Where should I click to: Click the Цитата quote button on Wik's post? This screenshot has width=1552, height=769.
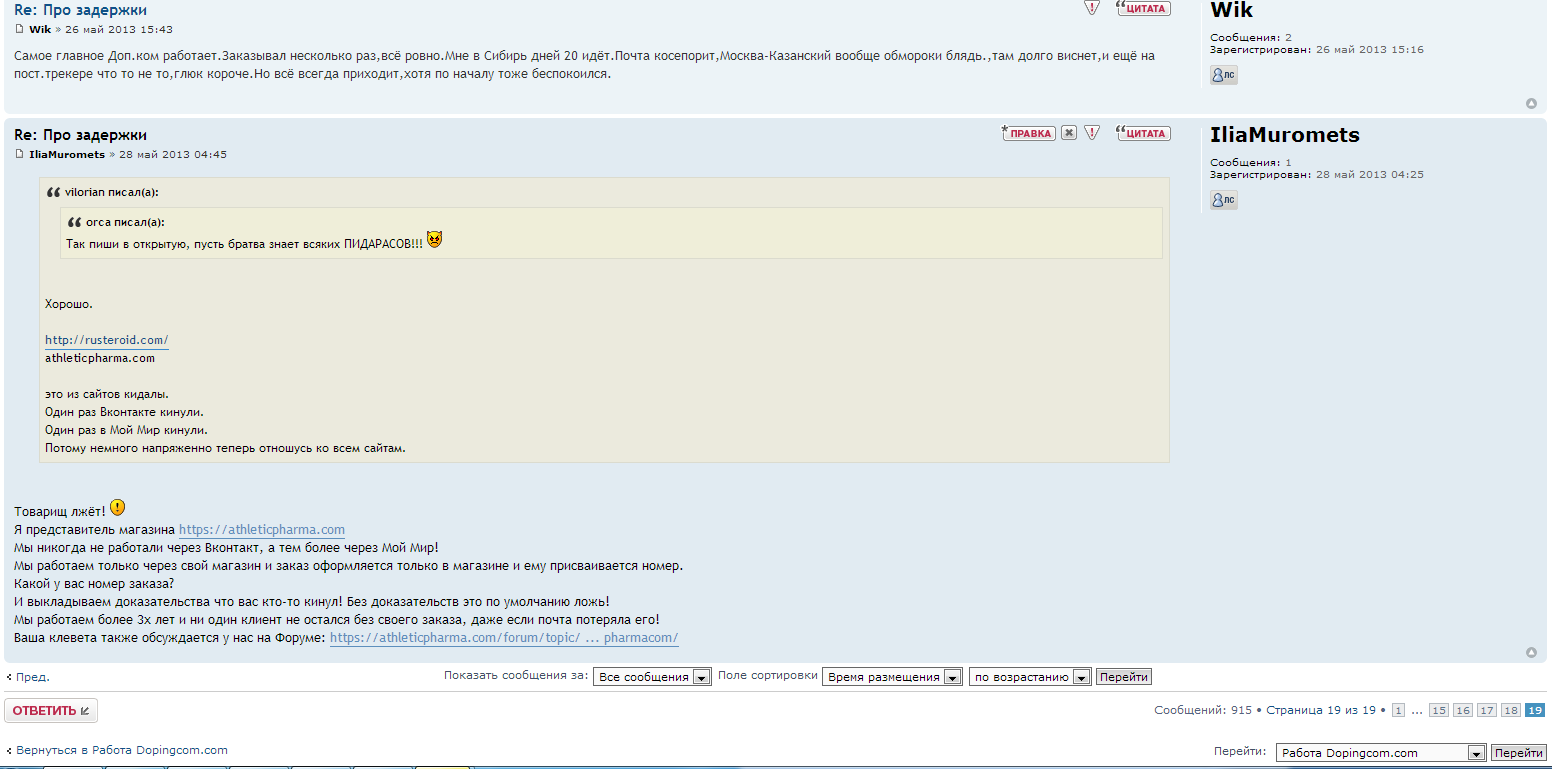click(x=1143, y=8)
